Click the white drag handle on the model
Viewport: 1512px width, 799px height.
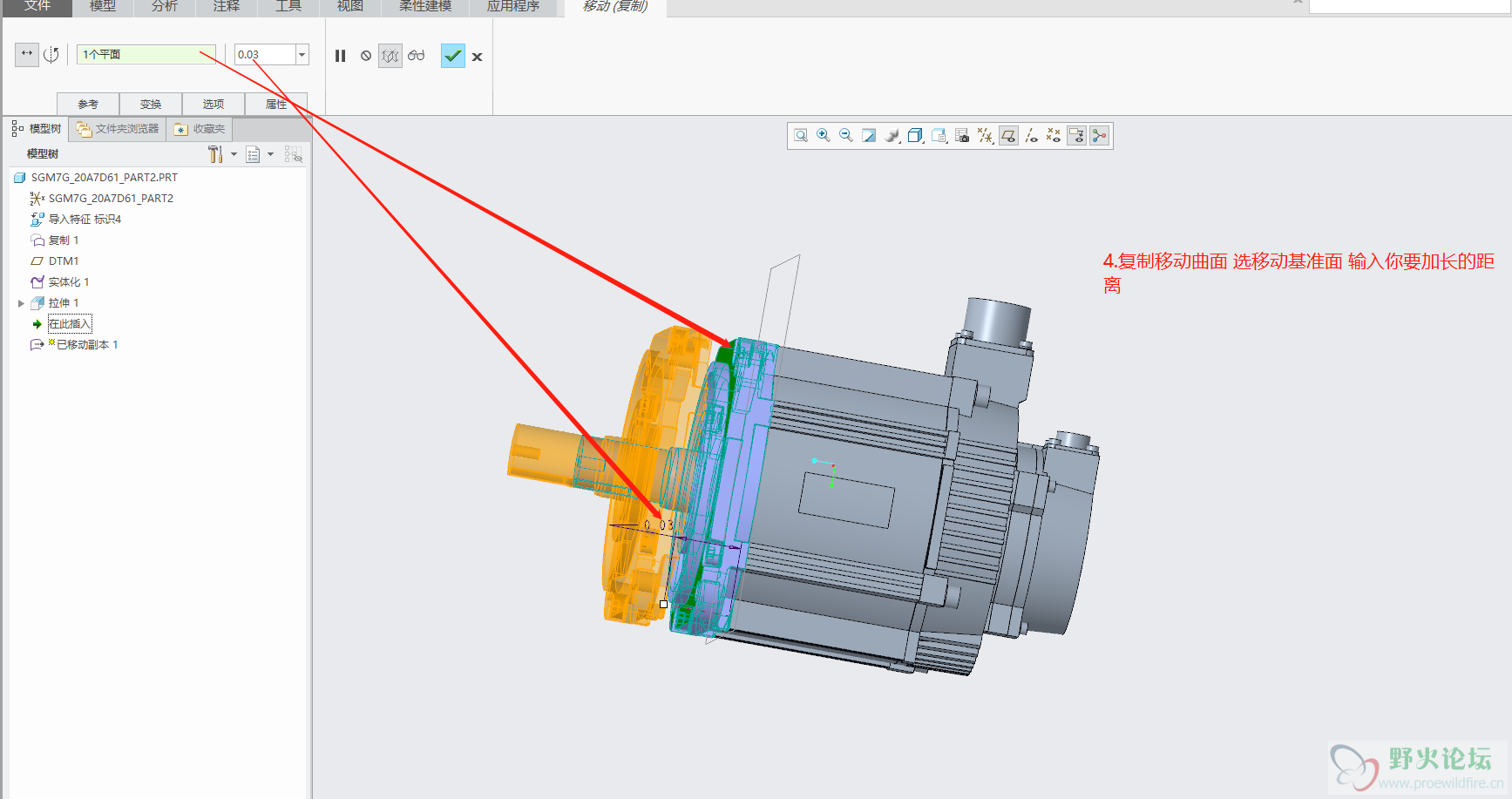[x=663, y=604]
